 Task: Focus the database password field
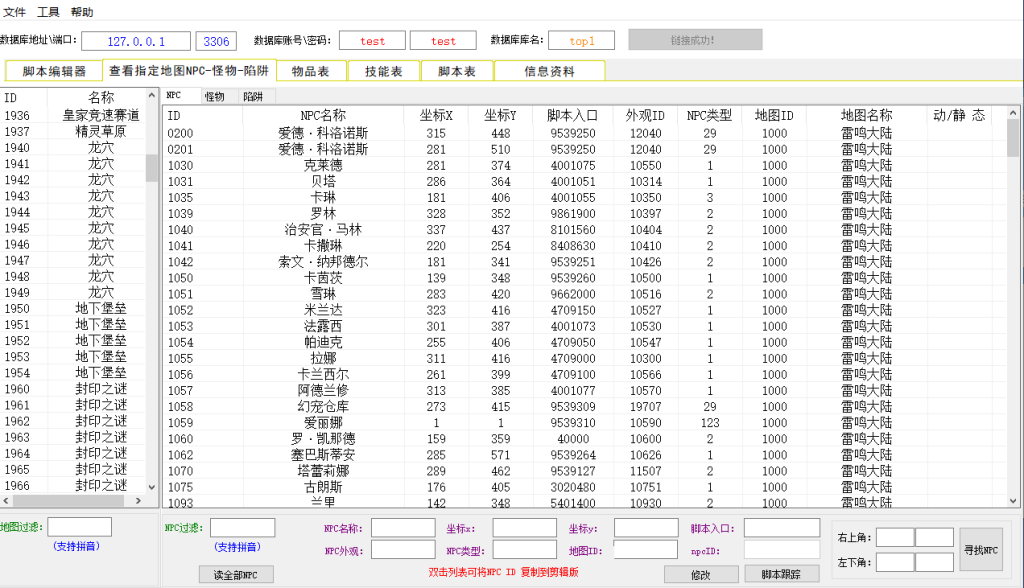[443, 41]
